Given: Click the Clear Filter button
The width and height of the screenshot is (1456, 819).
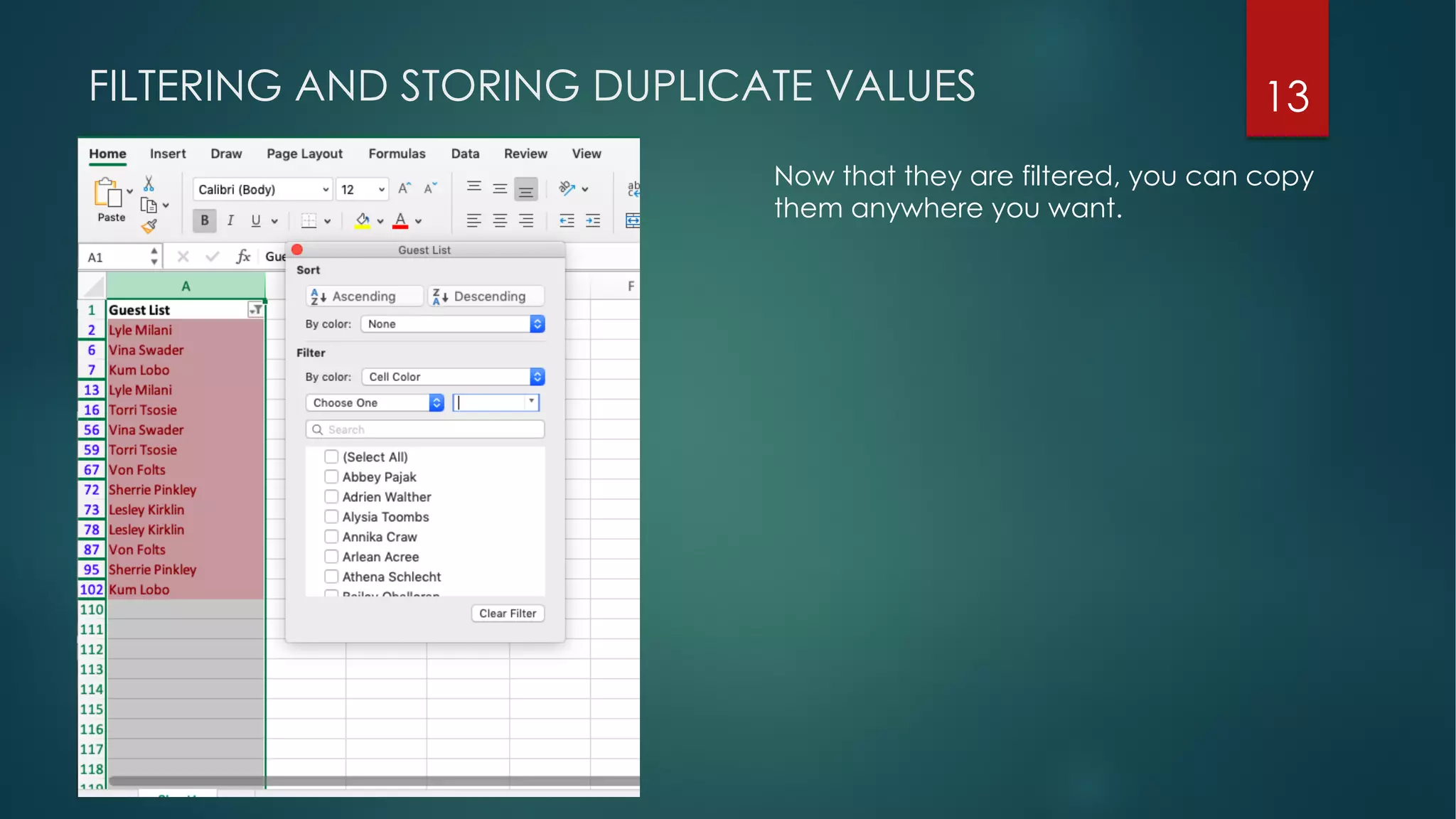Looking at the screenshot, I should point(508,614).
